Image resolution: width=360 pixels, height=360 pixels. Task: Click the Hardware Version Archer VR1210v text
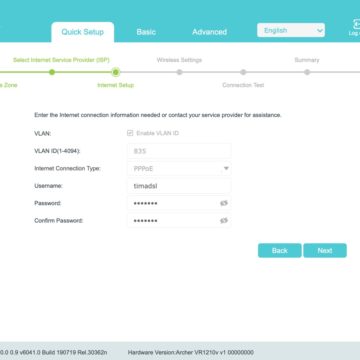191,352
